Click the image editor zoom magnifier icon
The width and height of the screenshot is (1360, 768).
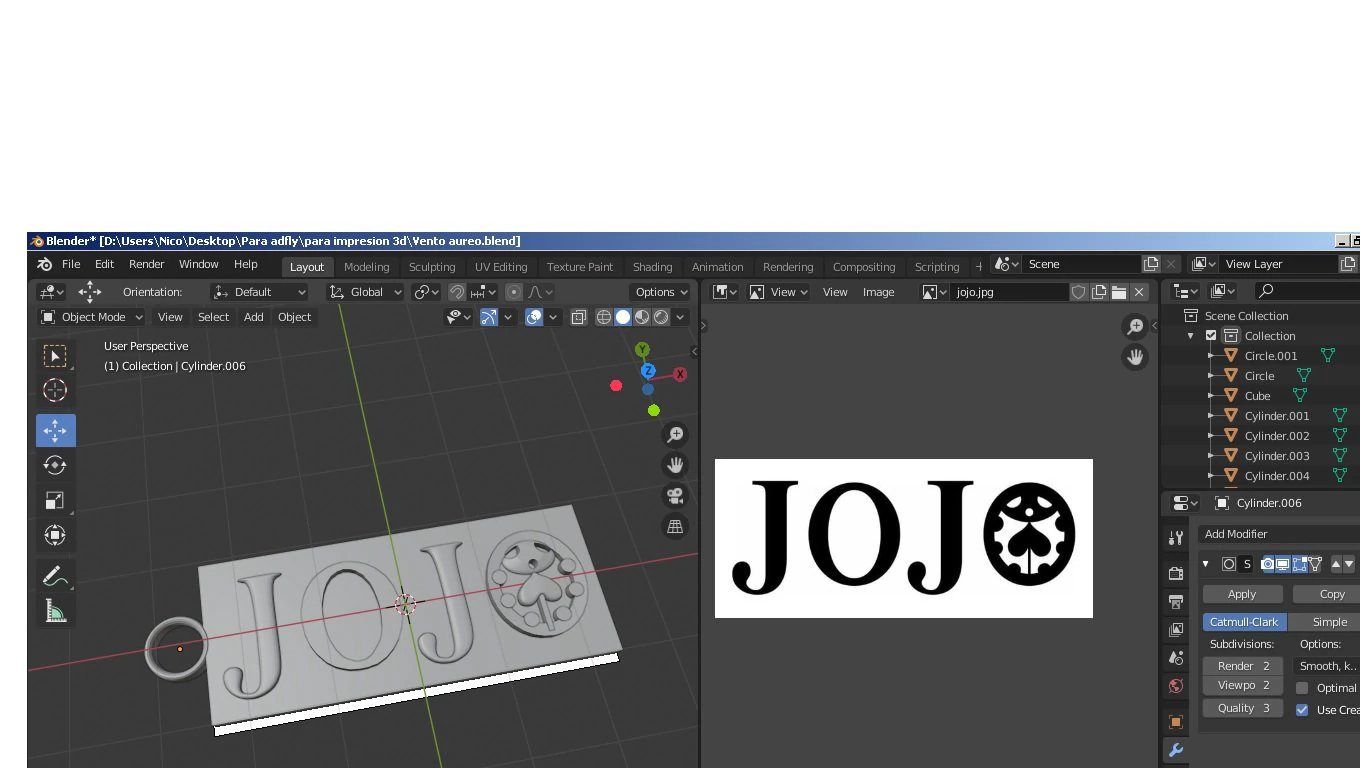[1135, 327]
